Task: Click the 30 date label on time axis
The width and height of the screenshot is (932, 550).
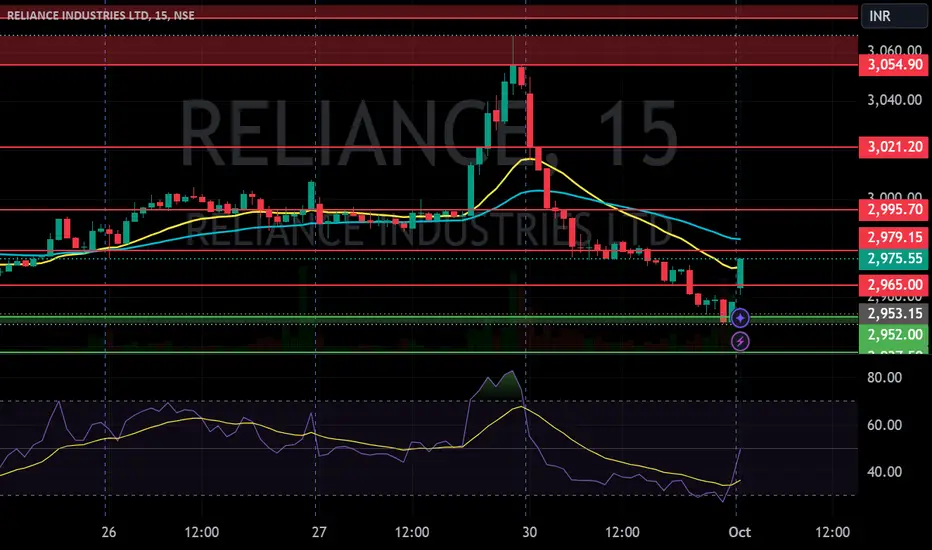Action: pos(530,532)
